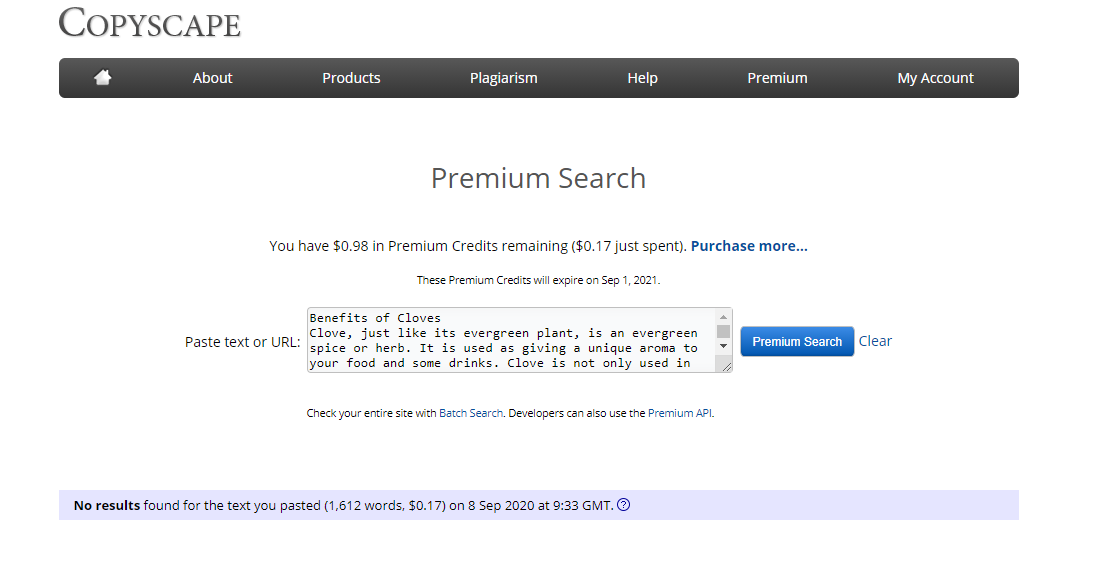Click the 'No results' text

point(107,505)
